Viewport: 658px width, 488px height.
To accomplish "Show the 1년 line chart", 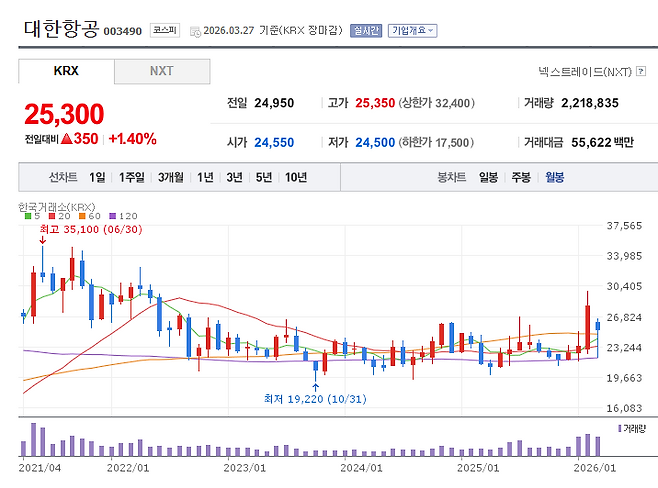I will click(205, 177).
